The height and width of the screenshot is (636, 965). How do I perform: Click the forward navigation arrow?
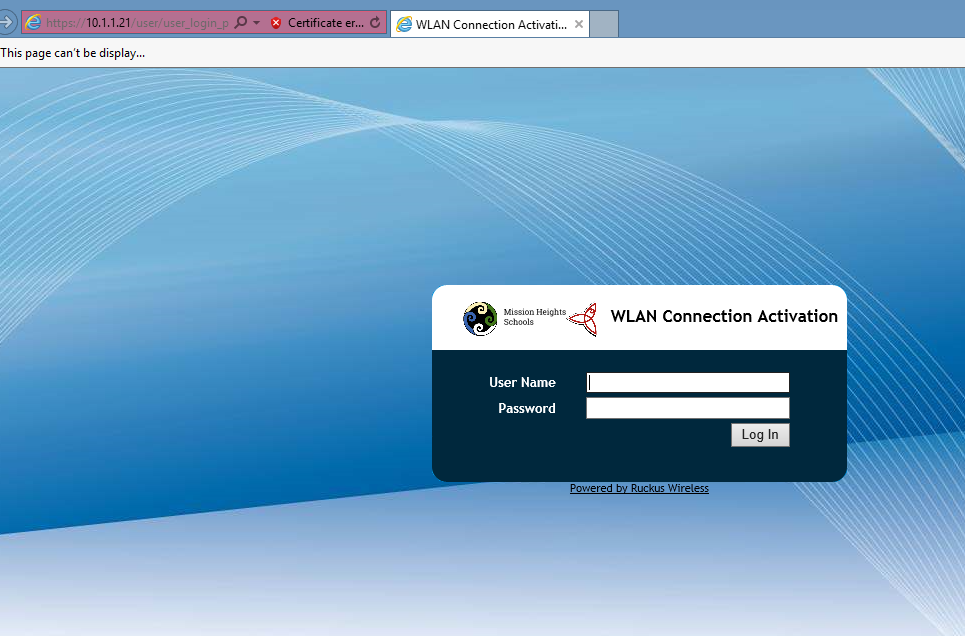point(7,22)
